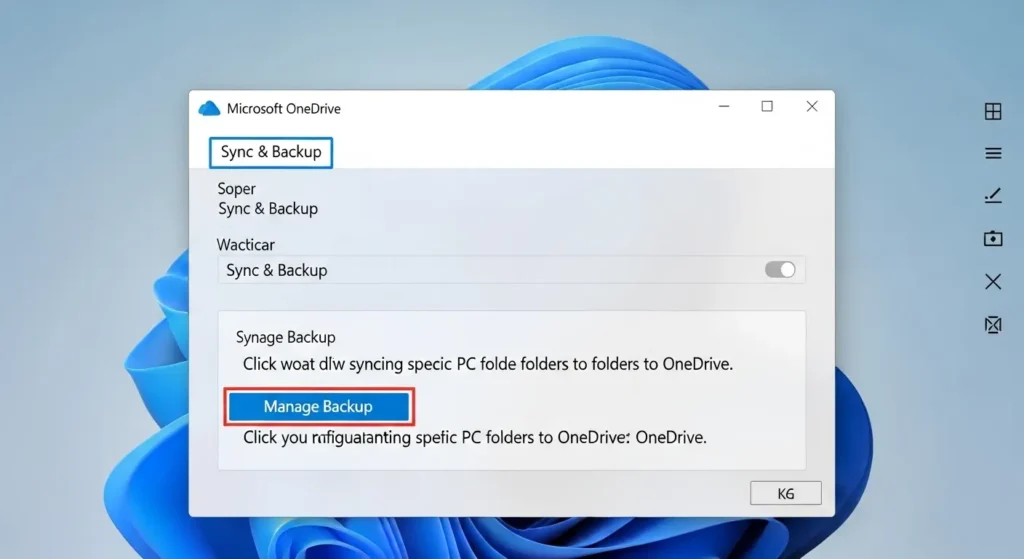This screenshot has width=1024, height=559.
Task: Click the crossed envelope icon in sidebar
Action: coord(993,325)
